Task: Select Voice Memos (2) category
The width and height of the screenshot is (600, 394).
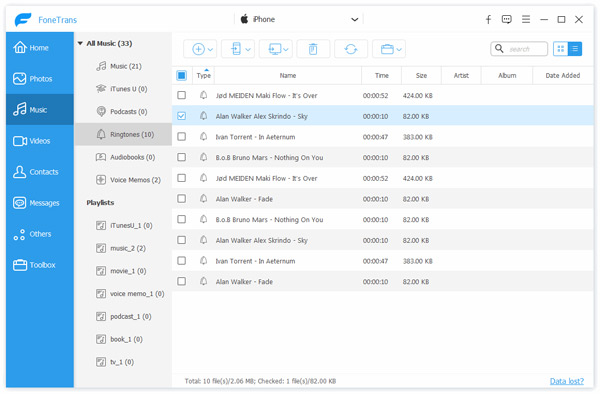Action: tap(123, 180)
